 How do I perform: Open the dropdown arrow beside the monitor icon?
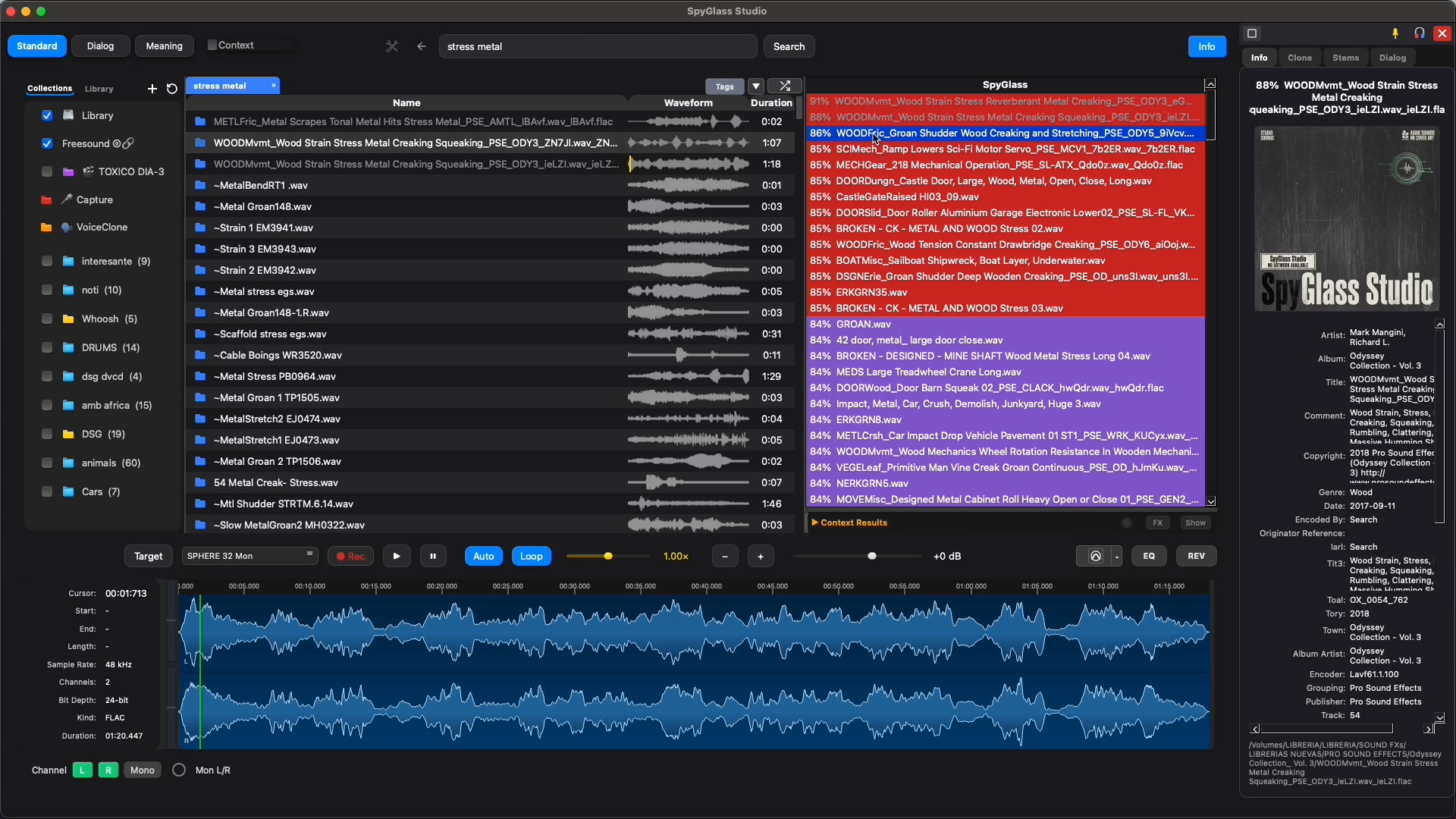coord(1117,557)
